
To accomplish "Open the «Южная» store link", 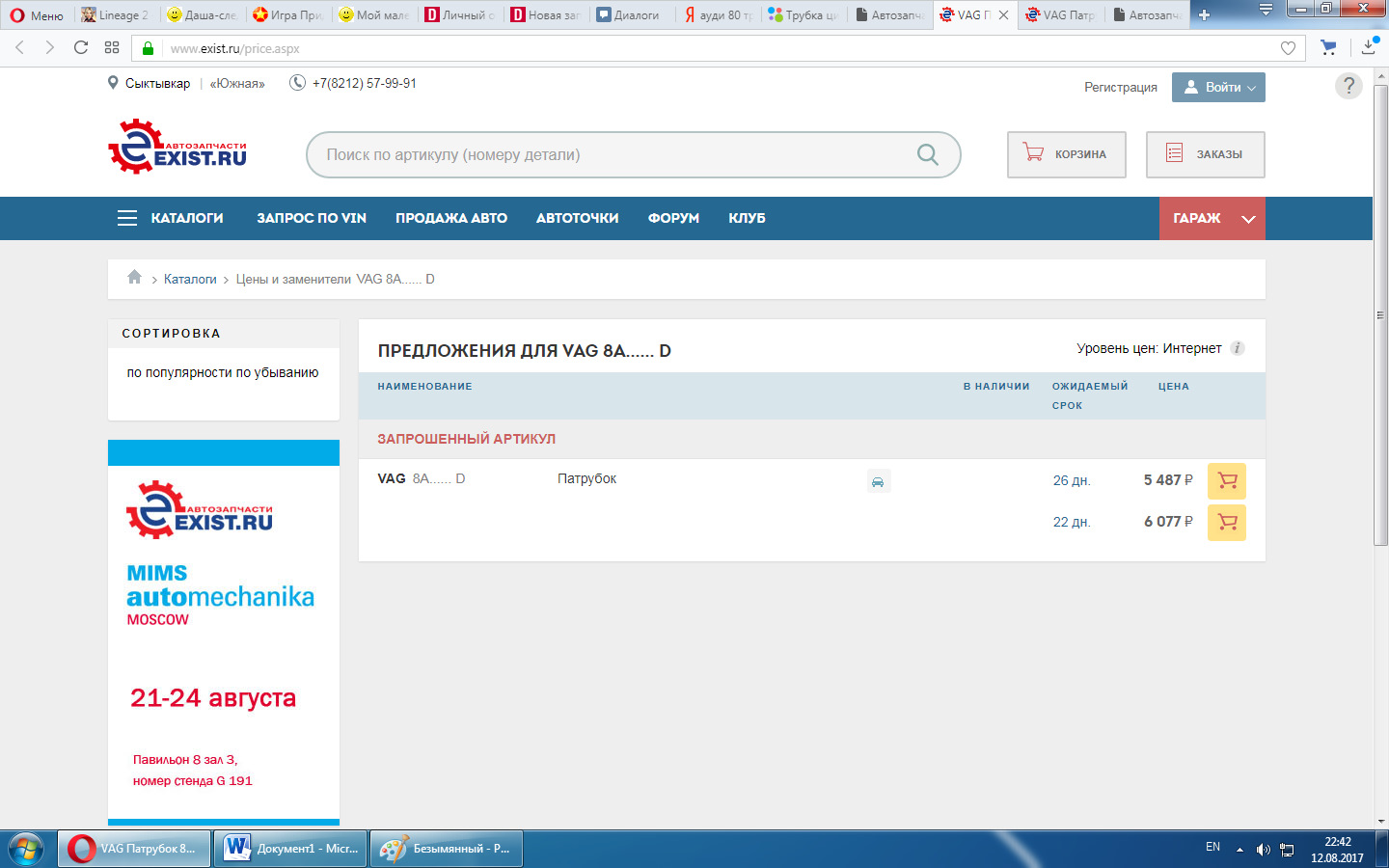I will click(x=237, y=84).
